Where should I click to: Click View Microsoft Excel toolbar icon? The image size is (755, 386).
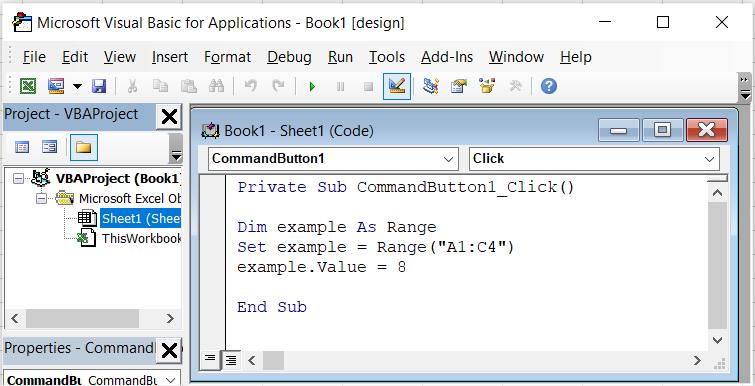click(28, 87)
